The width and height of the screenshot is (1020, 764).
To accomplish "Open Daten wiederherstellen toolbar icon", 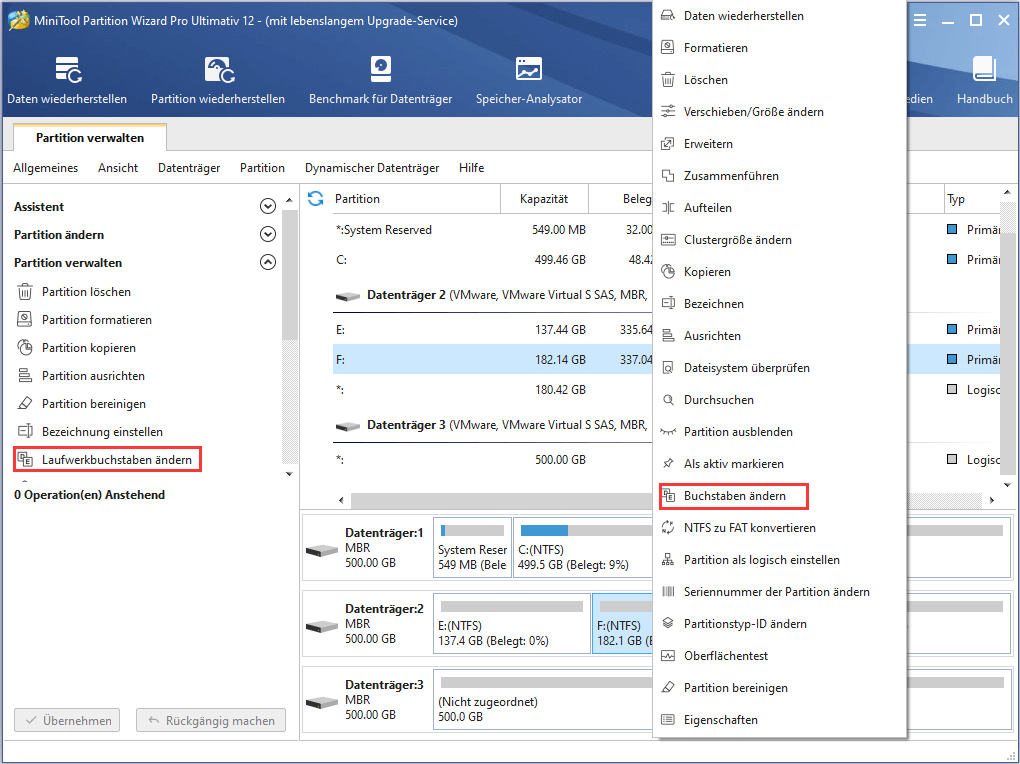I will click(x=67, y=80).
